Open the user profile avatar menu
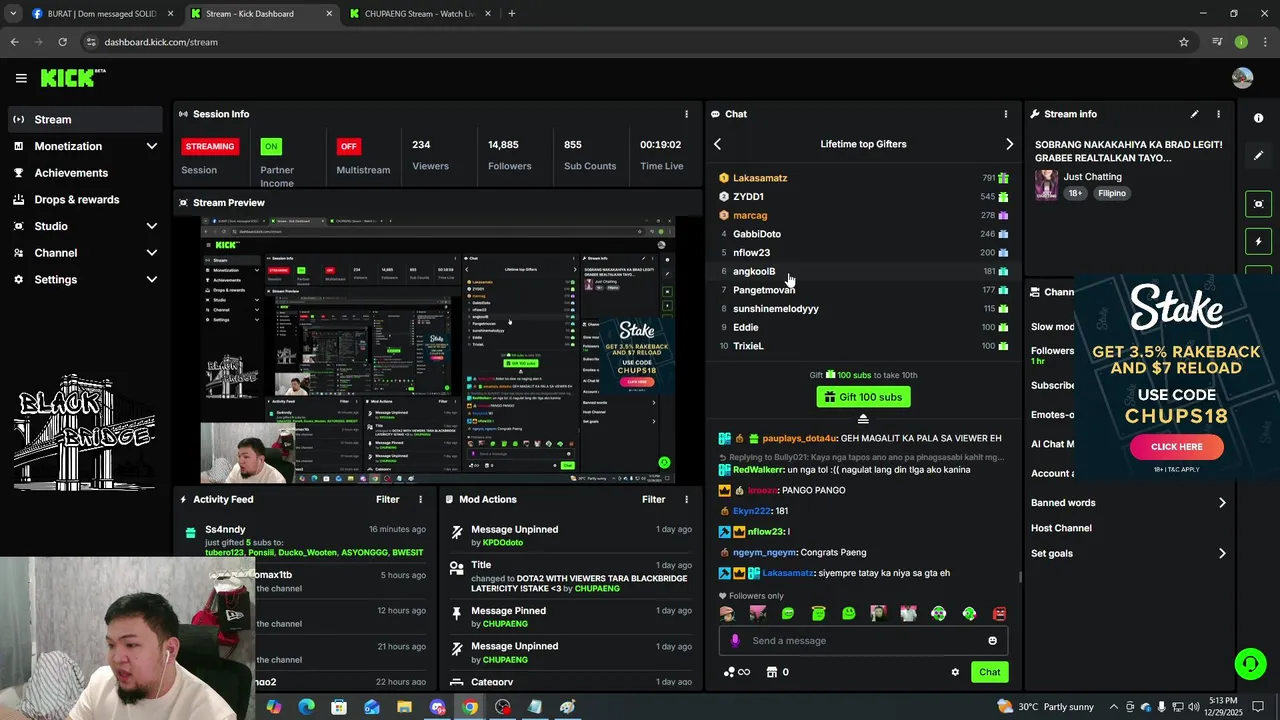Screen dimensions: 1280x720 1242,78
